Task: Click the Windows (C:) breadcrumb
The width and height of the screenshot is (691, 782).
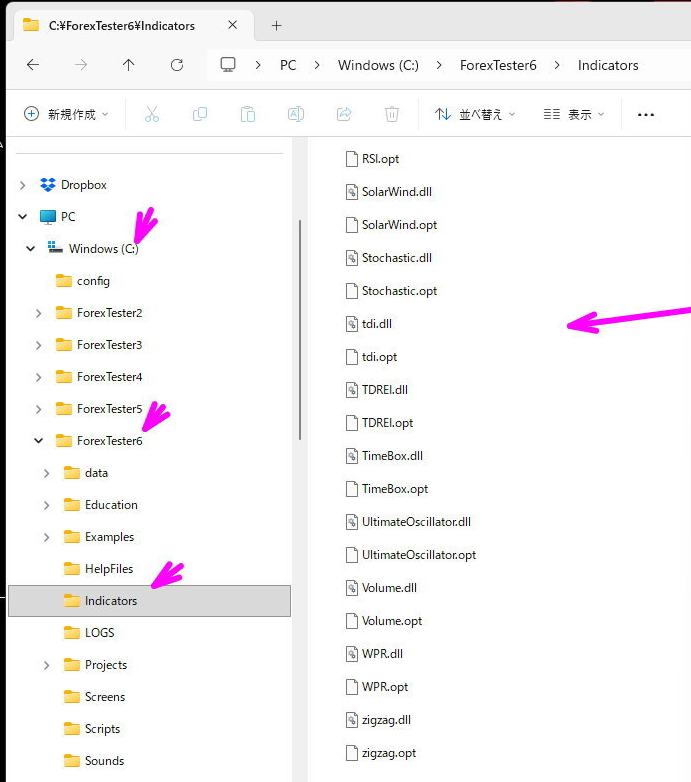Action: pos(378,65)
